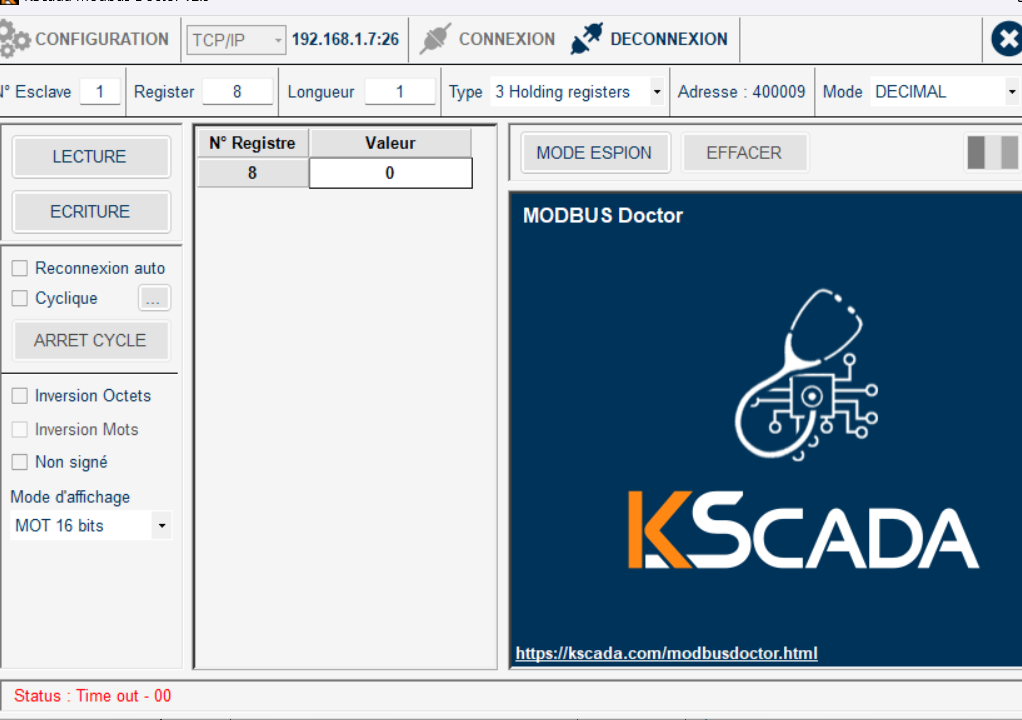Viewport: 1022px width, 720px height.
Task: Click the DECONNEXION toolbar label
Action: point(669,39)
